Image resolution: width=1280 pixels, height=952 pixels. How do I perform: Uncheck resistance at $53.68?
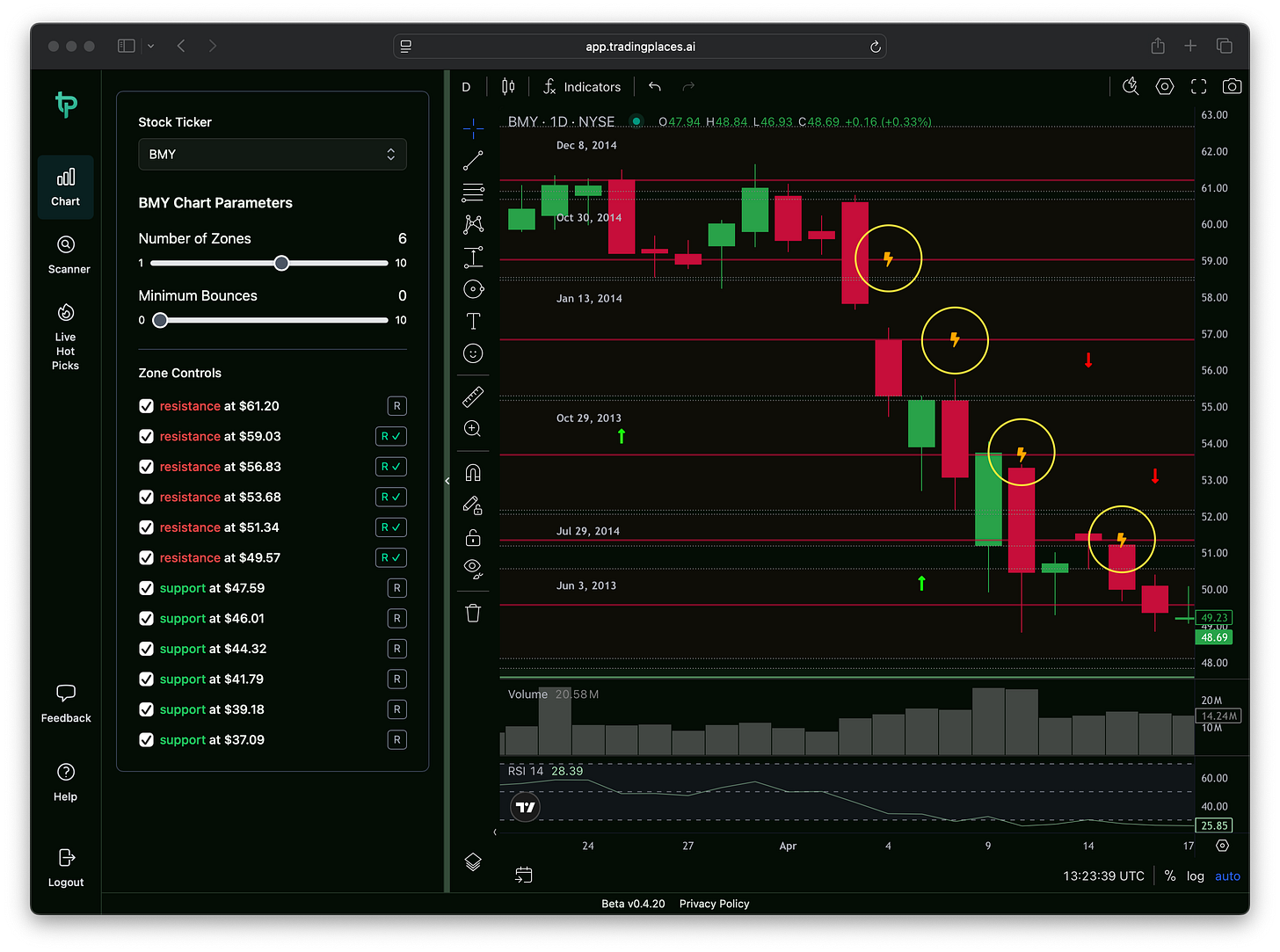click(147, 497)
